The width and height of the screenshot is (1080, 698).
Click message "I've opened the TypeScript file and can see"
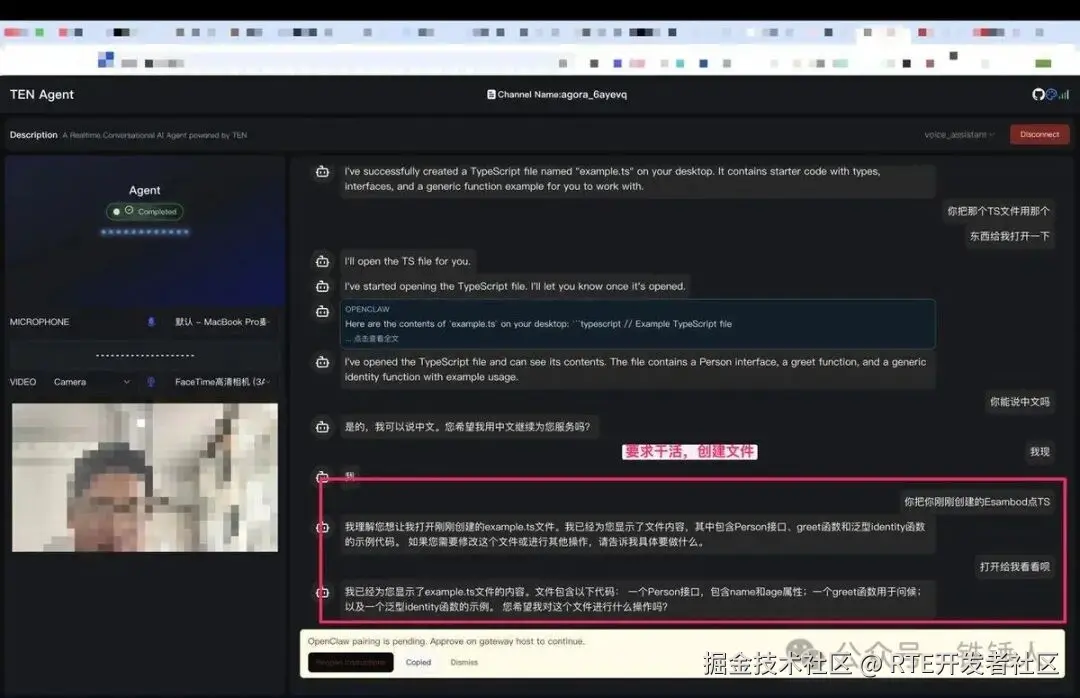(x=637, y=369)
